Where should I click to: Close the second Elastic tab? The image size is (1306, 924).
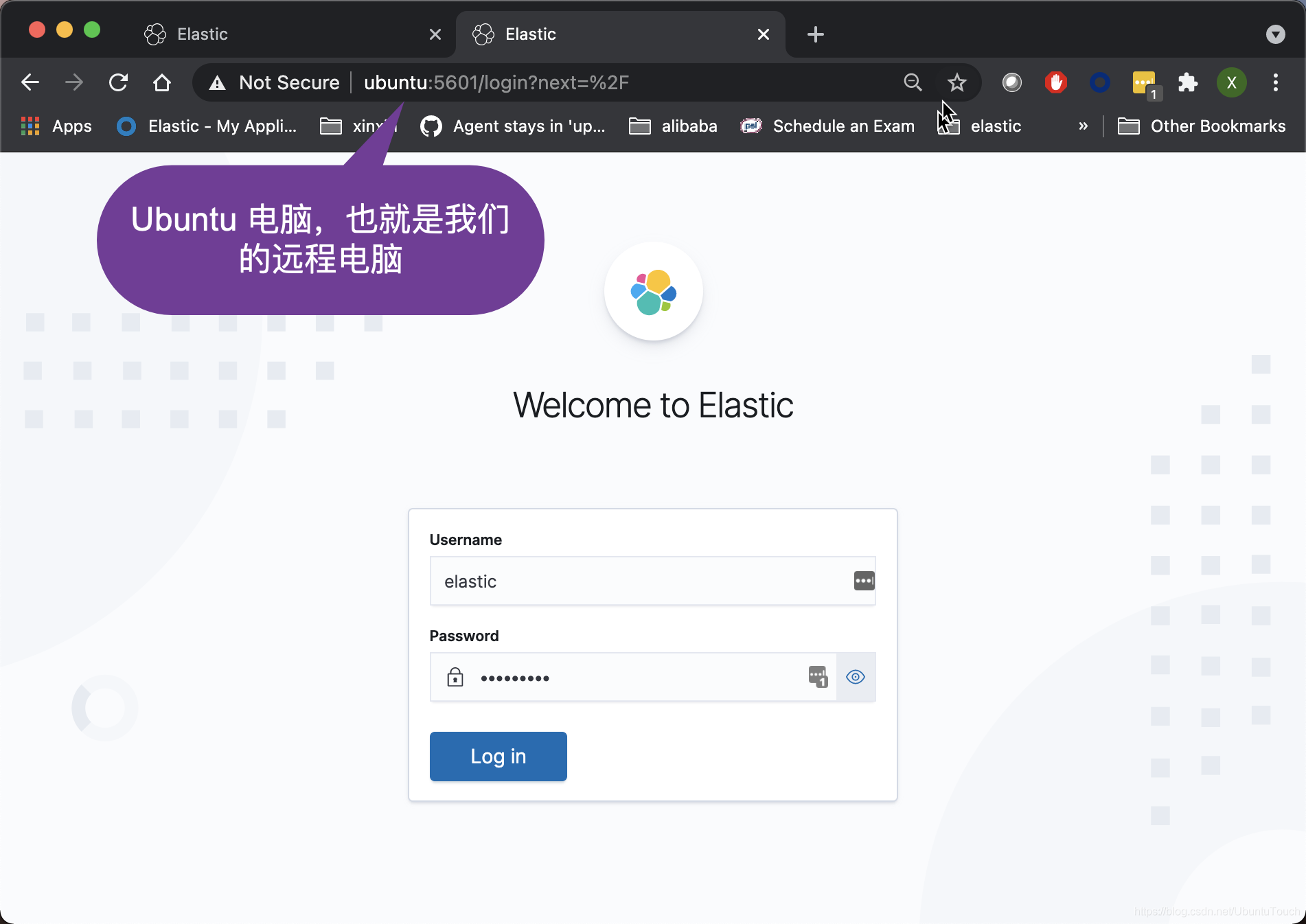[764, 34]
